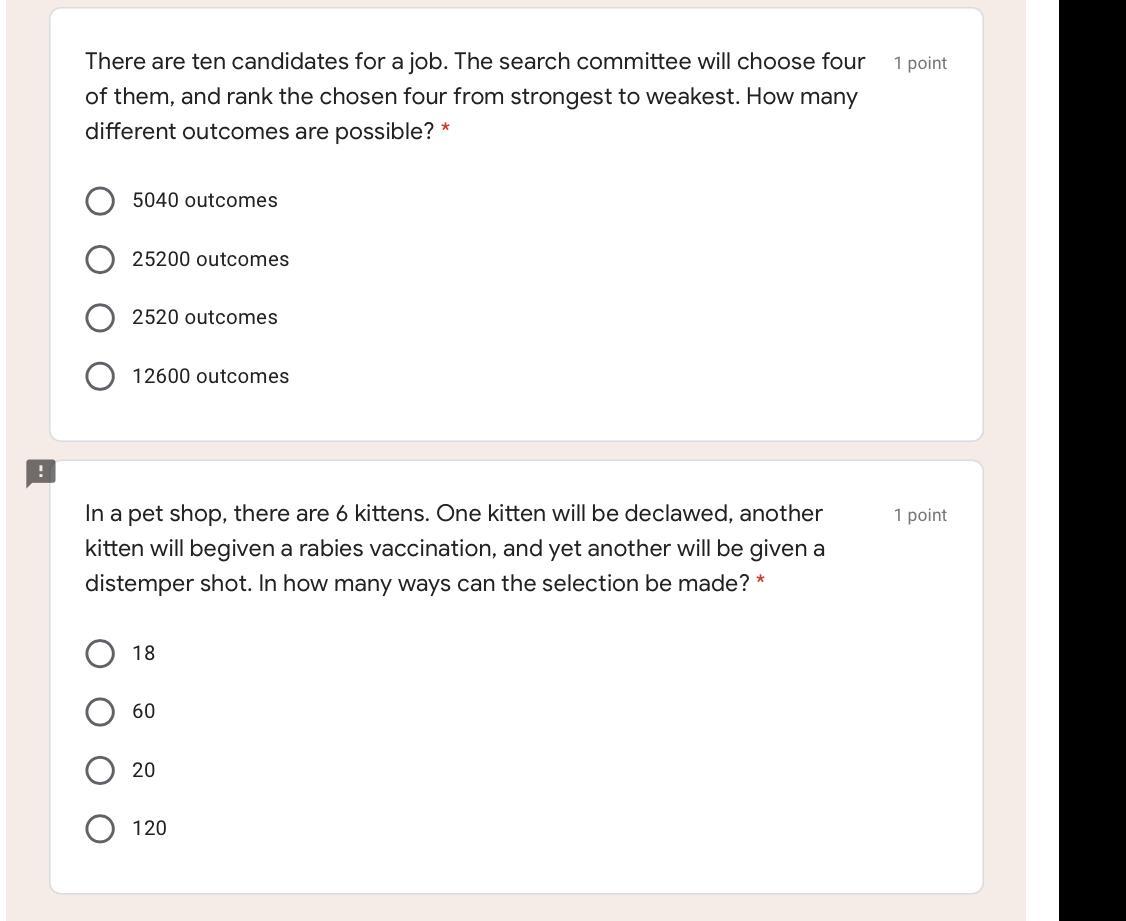1126x921 pixels.
Task: Click the '60' answer label text
Action: coord(144,712)
